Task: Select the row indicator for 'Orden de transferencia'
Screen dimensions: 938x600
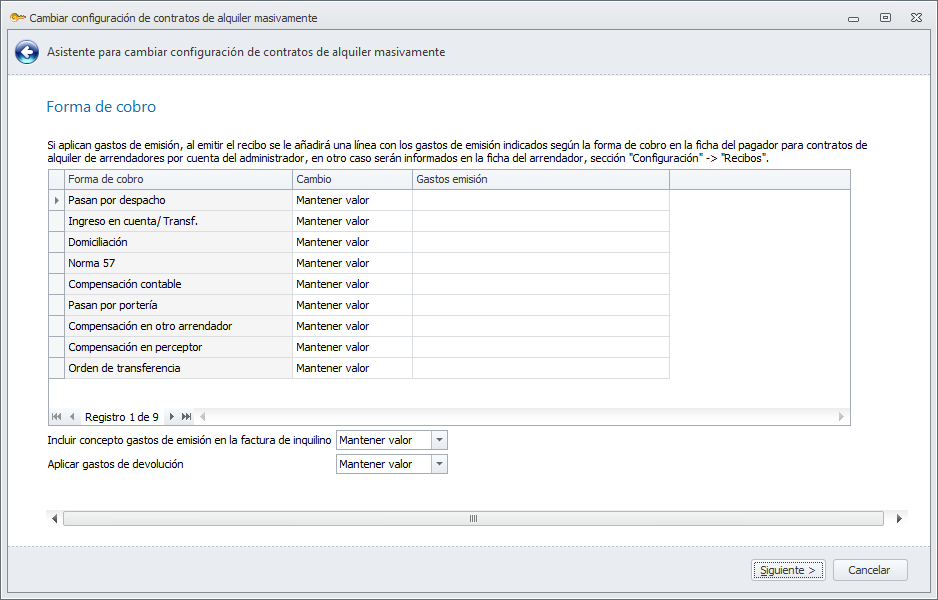Action: tap(56, 368)
